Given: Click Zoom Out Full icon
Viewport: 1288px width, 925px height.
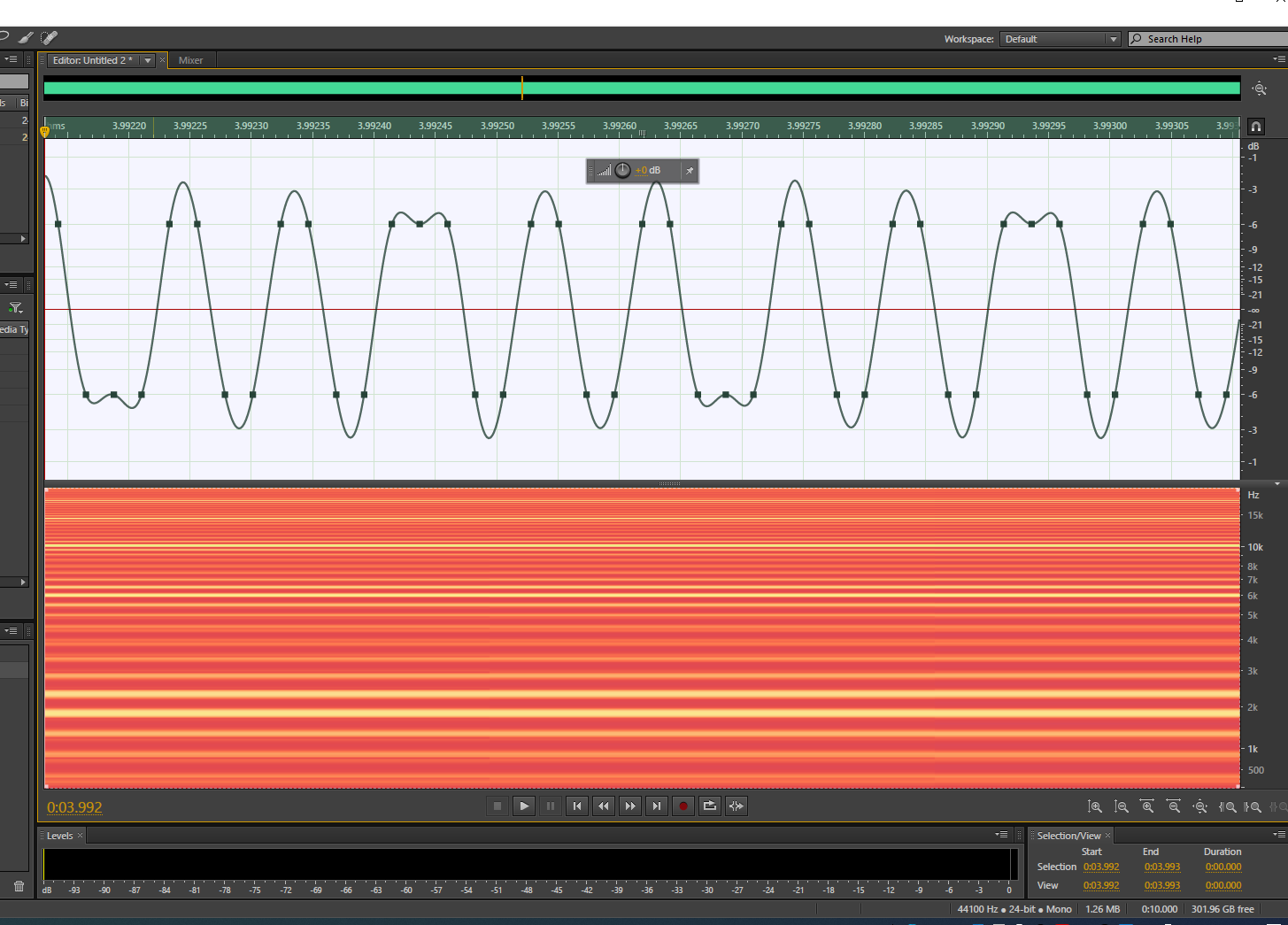Looking at the screenshot, I should 1200,806.
